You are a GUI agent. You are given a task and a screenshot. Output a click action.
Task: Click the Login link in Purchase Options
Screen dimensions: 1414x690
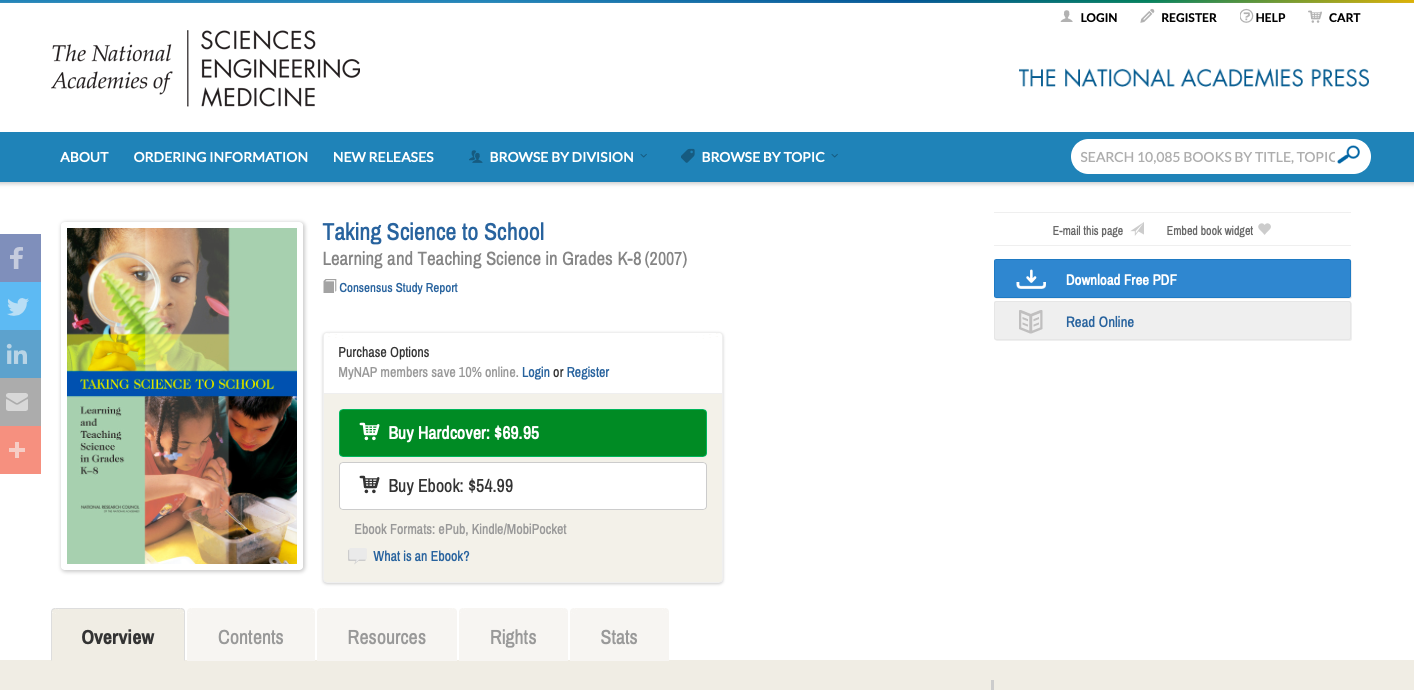(x=536, y=372)
